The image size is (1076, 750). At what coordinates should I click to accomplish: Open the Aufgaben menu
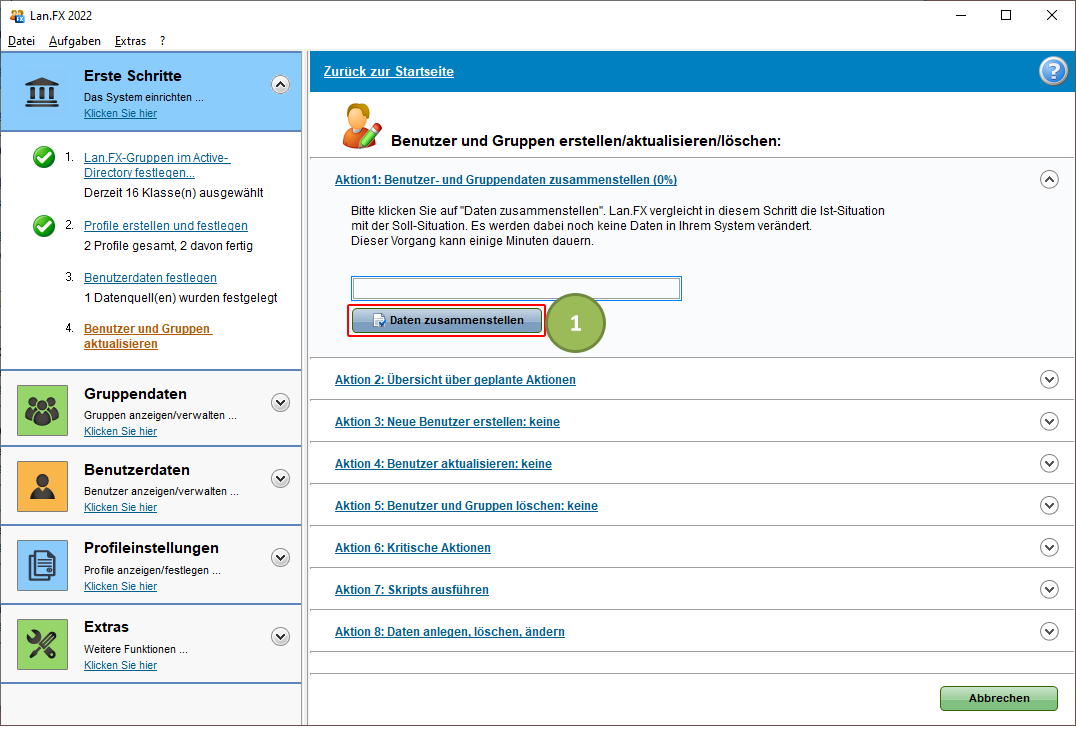(x=75, y=41)
